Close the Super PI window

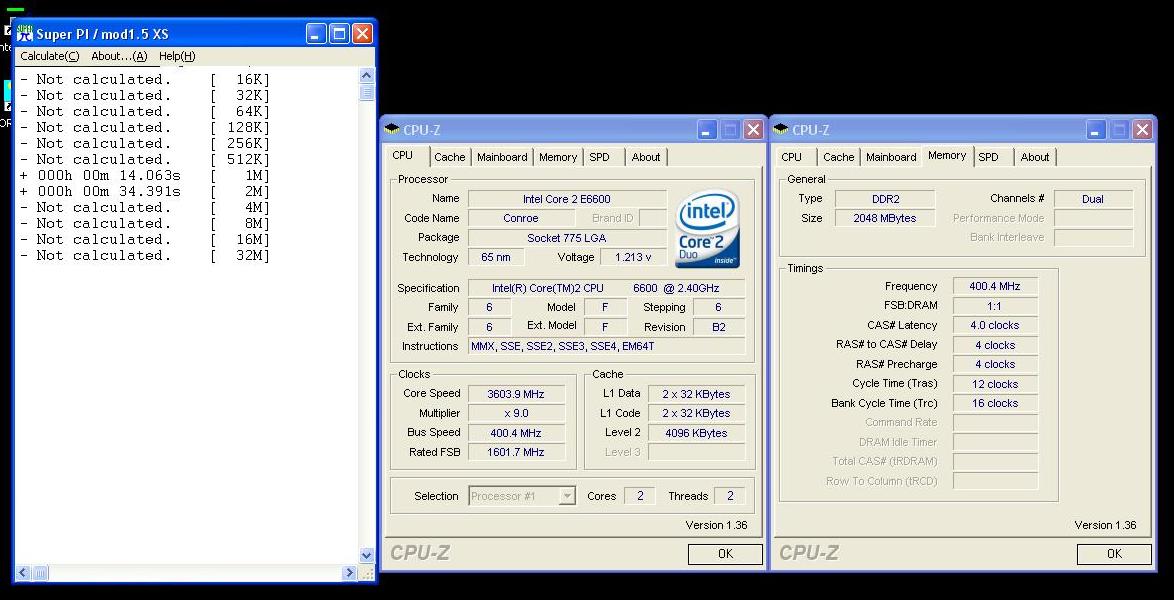tap(362, 33)
